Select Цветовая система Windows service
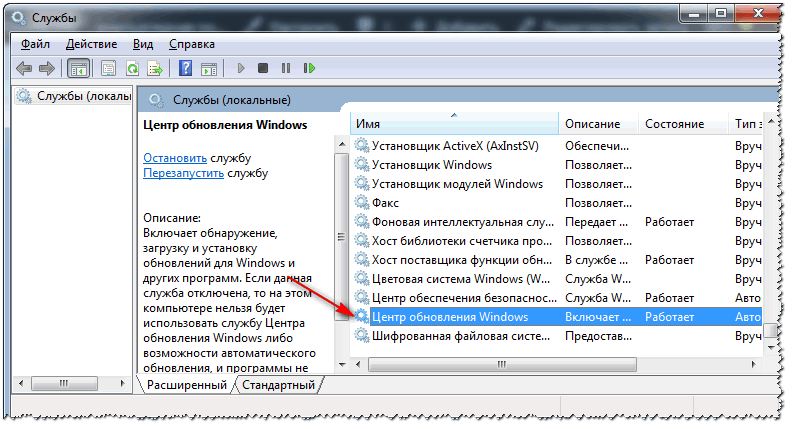Viewport: 793px width, 429px height. [x=461, y=279]
